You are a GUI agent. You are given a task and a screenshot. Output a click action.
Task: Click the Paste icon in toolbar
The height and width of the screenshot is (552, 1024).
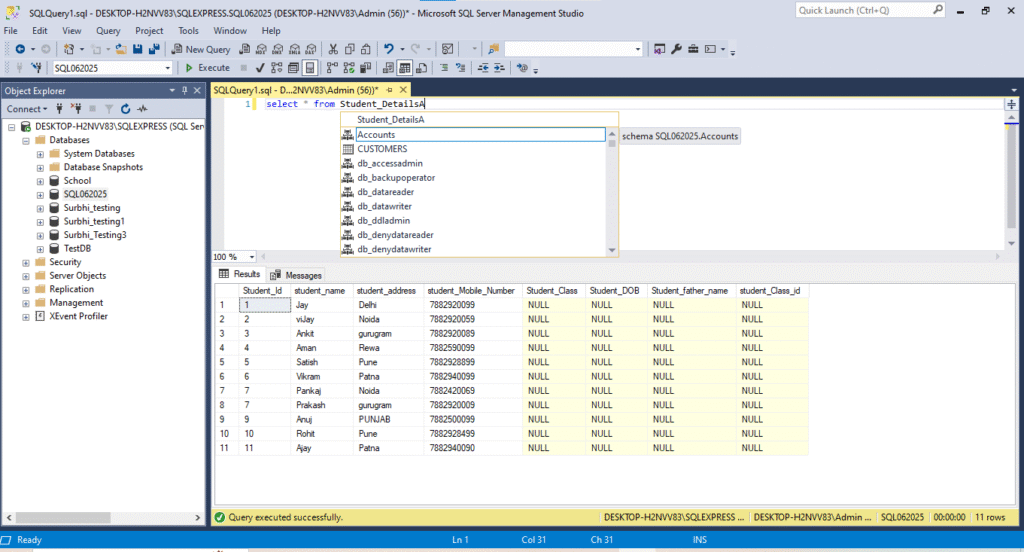366,49
